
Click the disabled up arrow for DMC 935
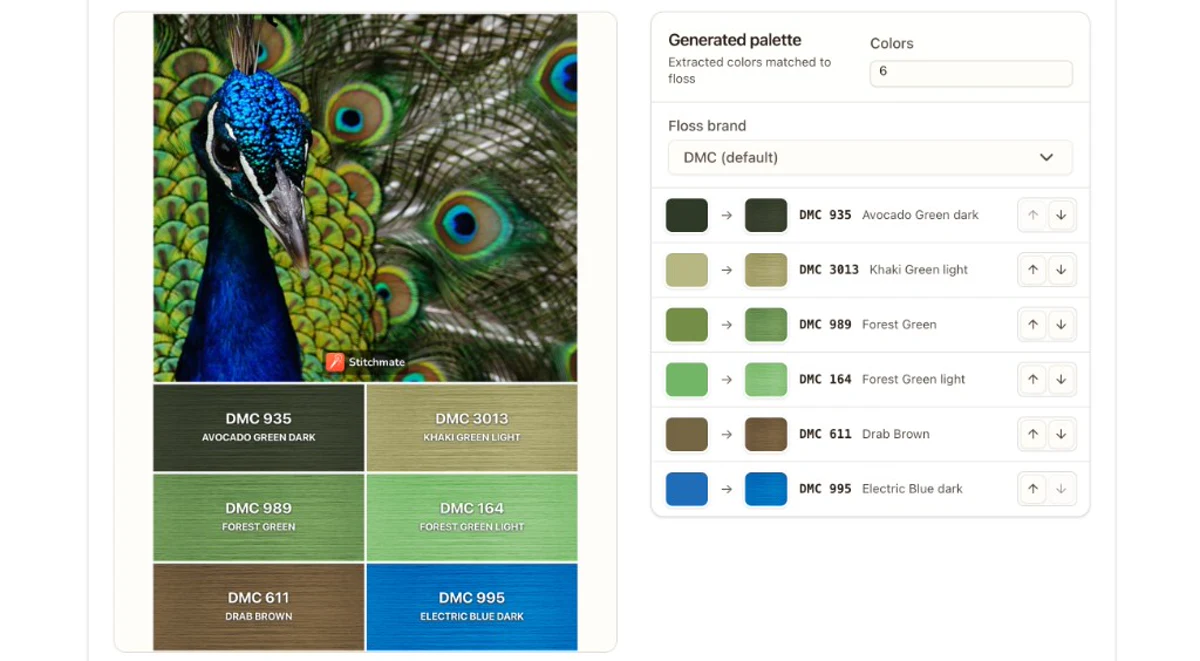tap(1033, 215)
